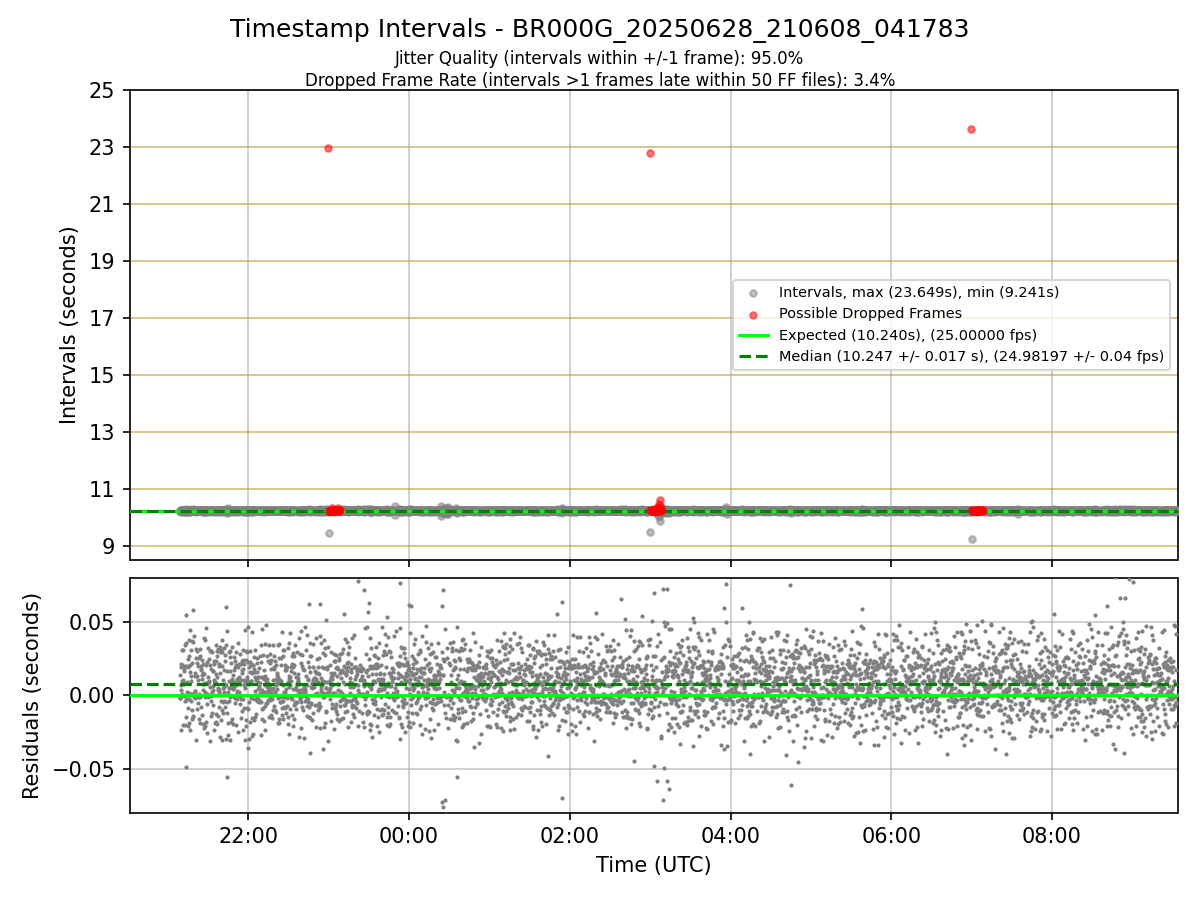1200x900 pixels.
Task: Click the x-axis tick label 22:00
Action: click(x=248, y=835)
